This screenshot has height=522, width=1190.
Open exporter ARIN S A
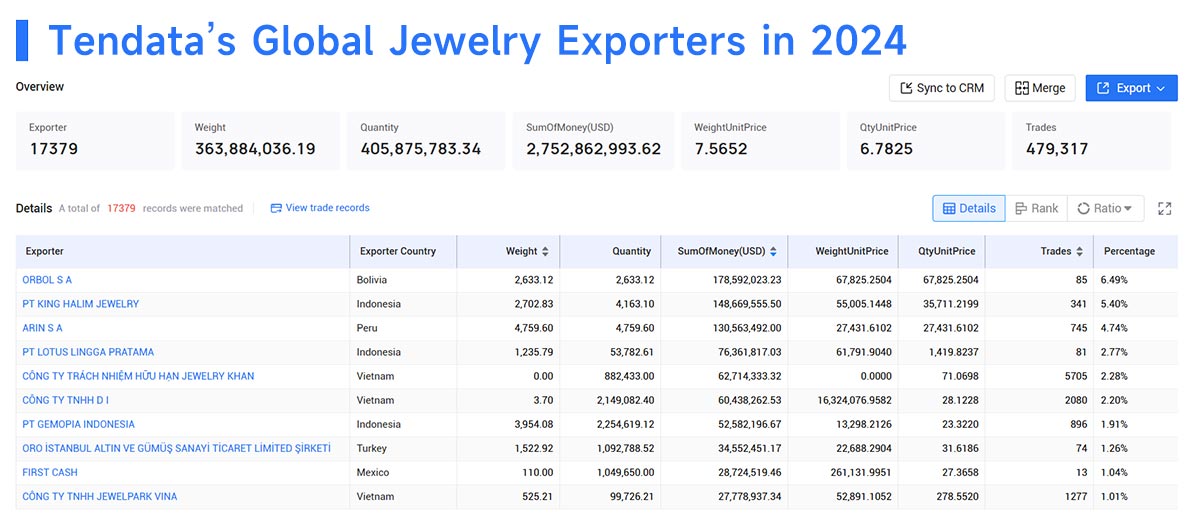(42, 329)
